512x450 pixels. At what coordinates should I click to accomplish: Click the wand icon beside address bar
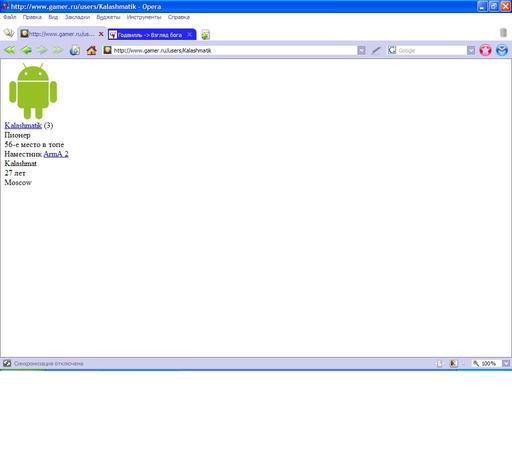click(x=376, y=50)
